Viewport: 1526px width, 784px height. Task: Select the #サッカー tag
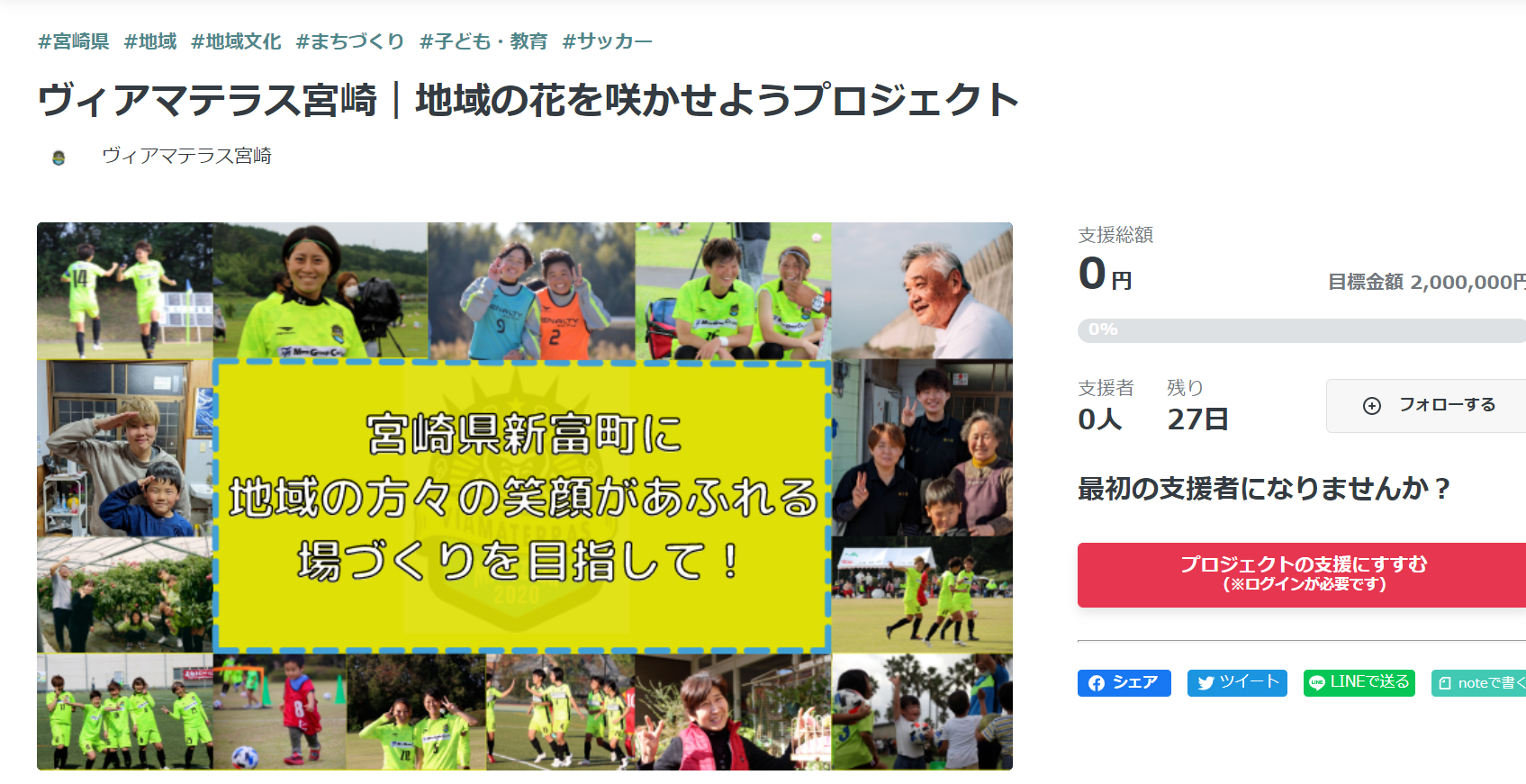[608, 41]
